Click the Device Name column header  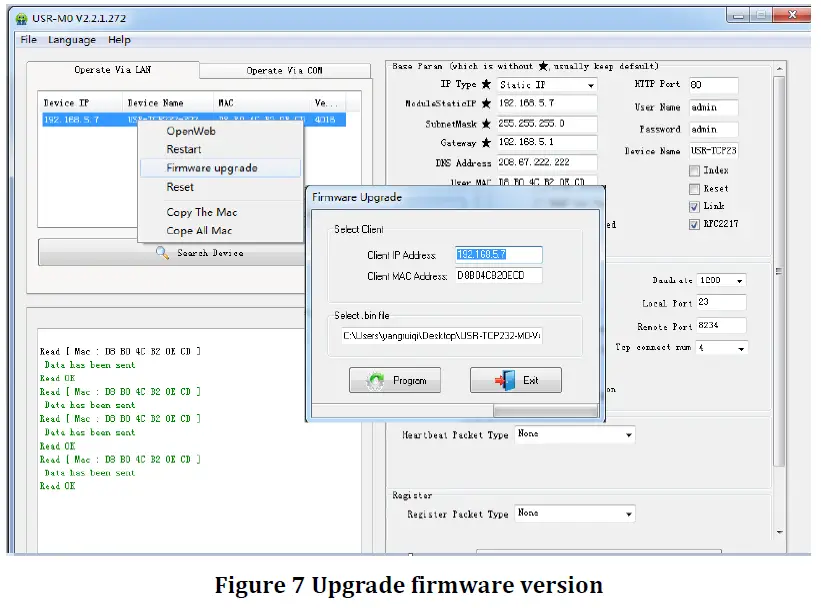click(x=168, y=103)
